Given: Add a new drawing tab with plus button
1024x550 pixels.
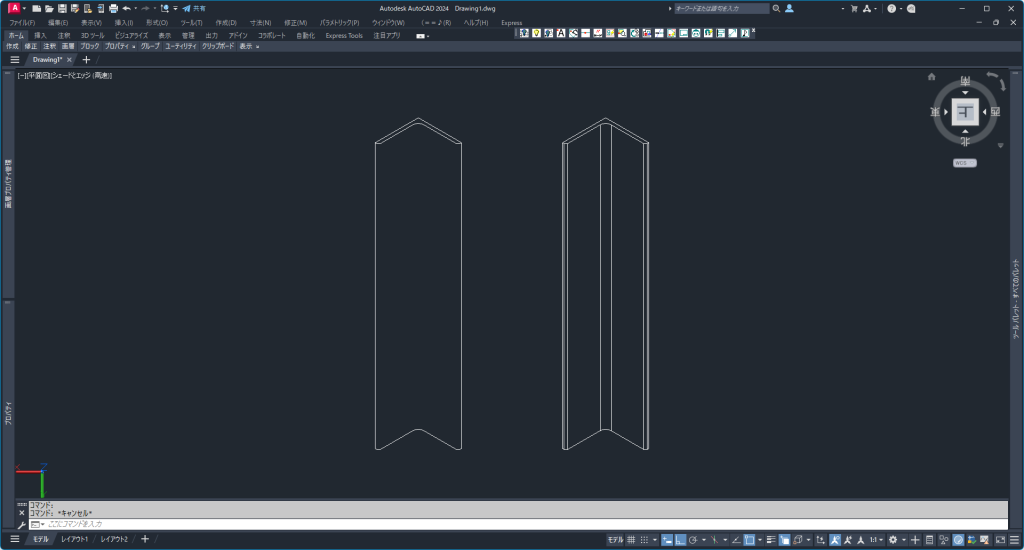Looking at the screenshot, I should [x=86, y=60].
